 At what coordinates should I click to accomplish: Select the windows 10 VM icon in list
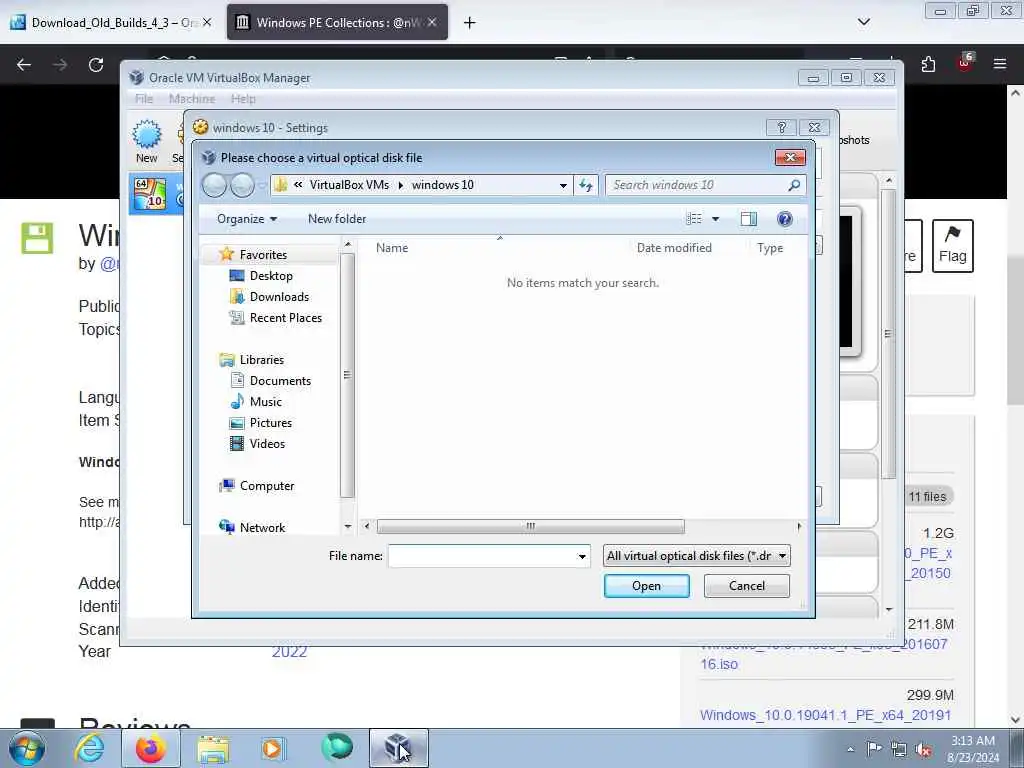tap(150, 194)
